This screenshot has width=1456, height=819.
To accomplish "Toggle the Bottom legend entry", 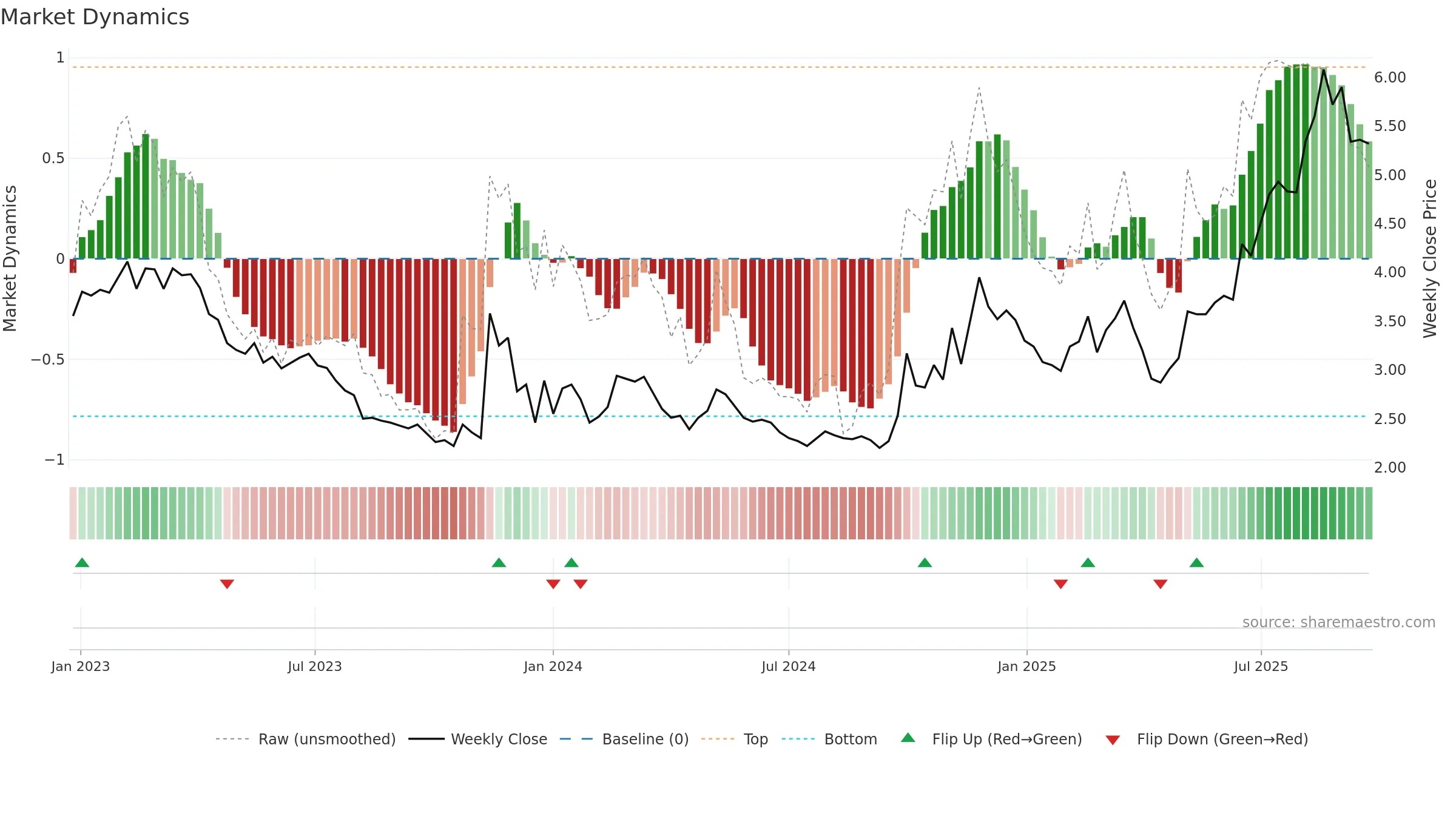I will [x=829, y=739].
